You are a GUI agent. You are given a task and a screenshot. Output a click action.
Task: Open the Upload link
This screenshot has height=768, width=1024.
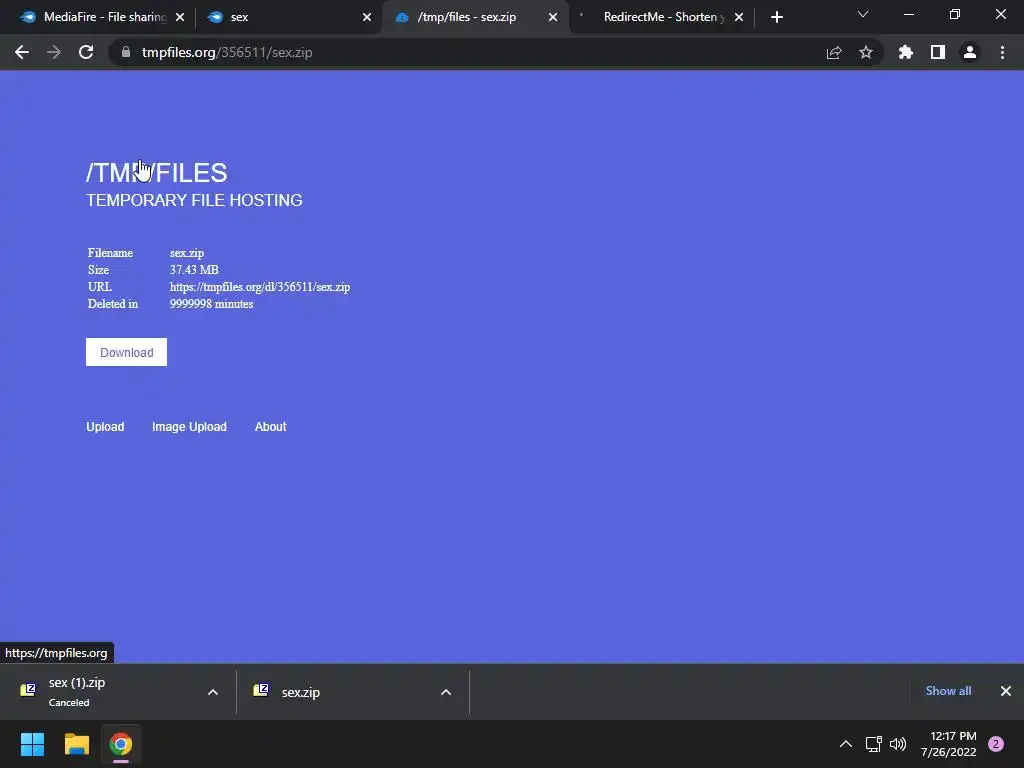[105, 426]
